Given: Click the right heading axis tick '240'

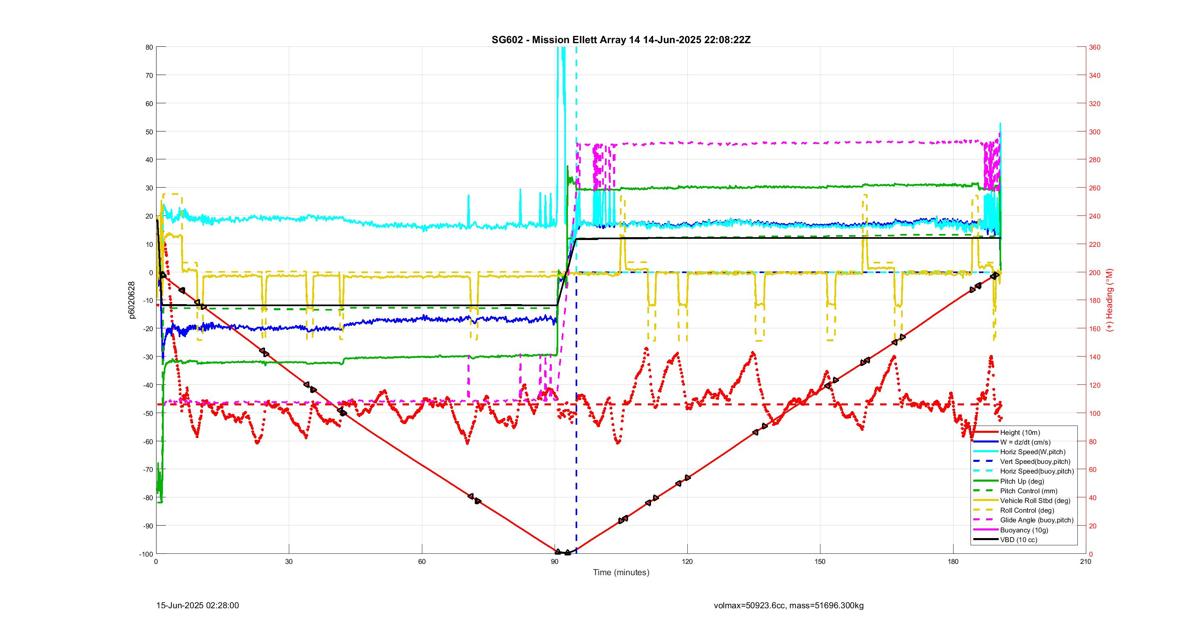Looking at the screenshot, I should [1095, 216].
